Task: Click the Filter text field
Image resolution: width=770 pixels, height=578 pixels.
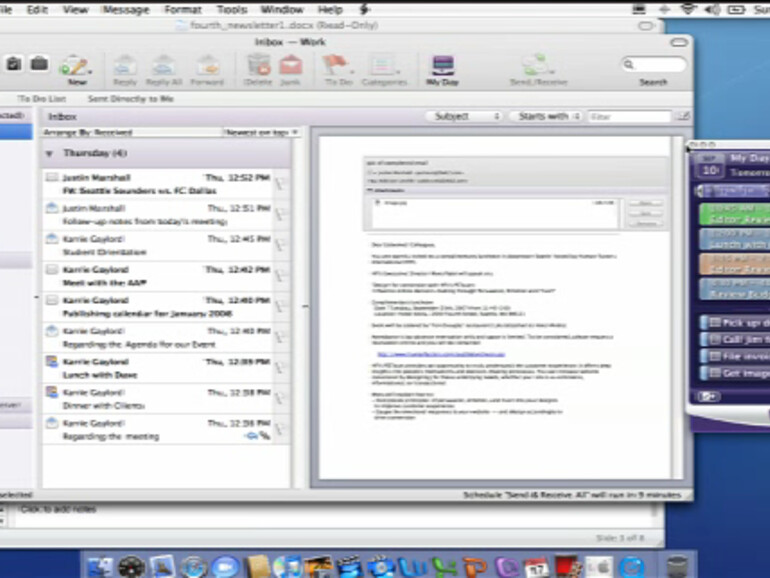Action: click(x=630, y=116)
